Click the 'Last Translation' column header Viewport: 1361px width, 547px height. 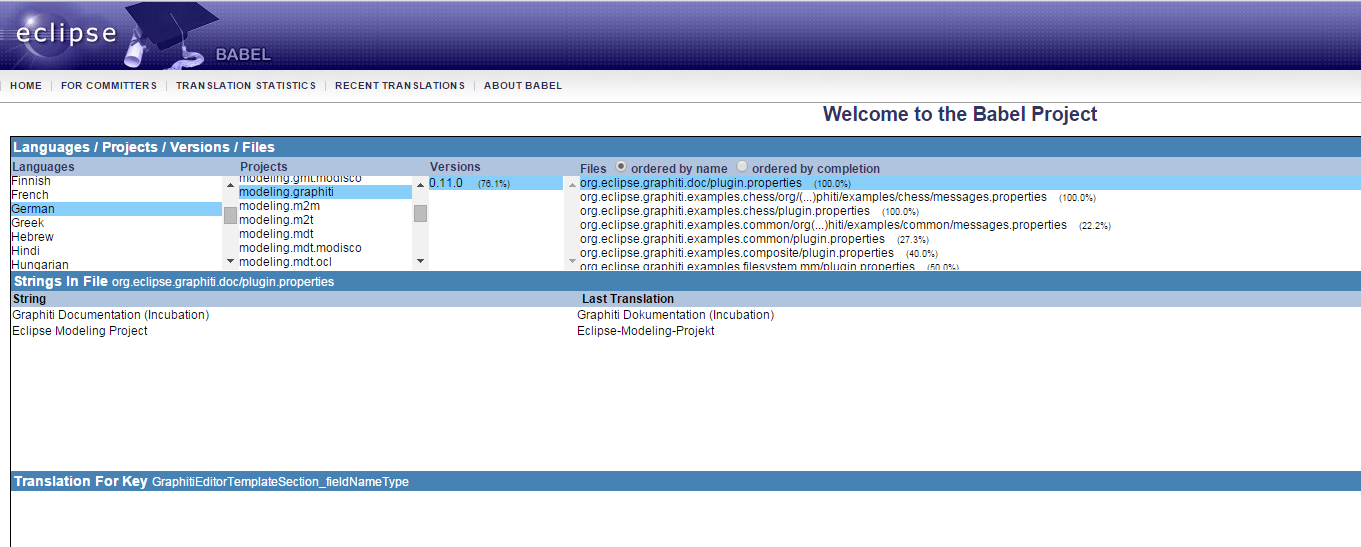tap(628, 299)
